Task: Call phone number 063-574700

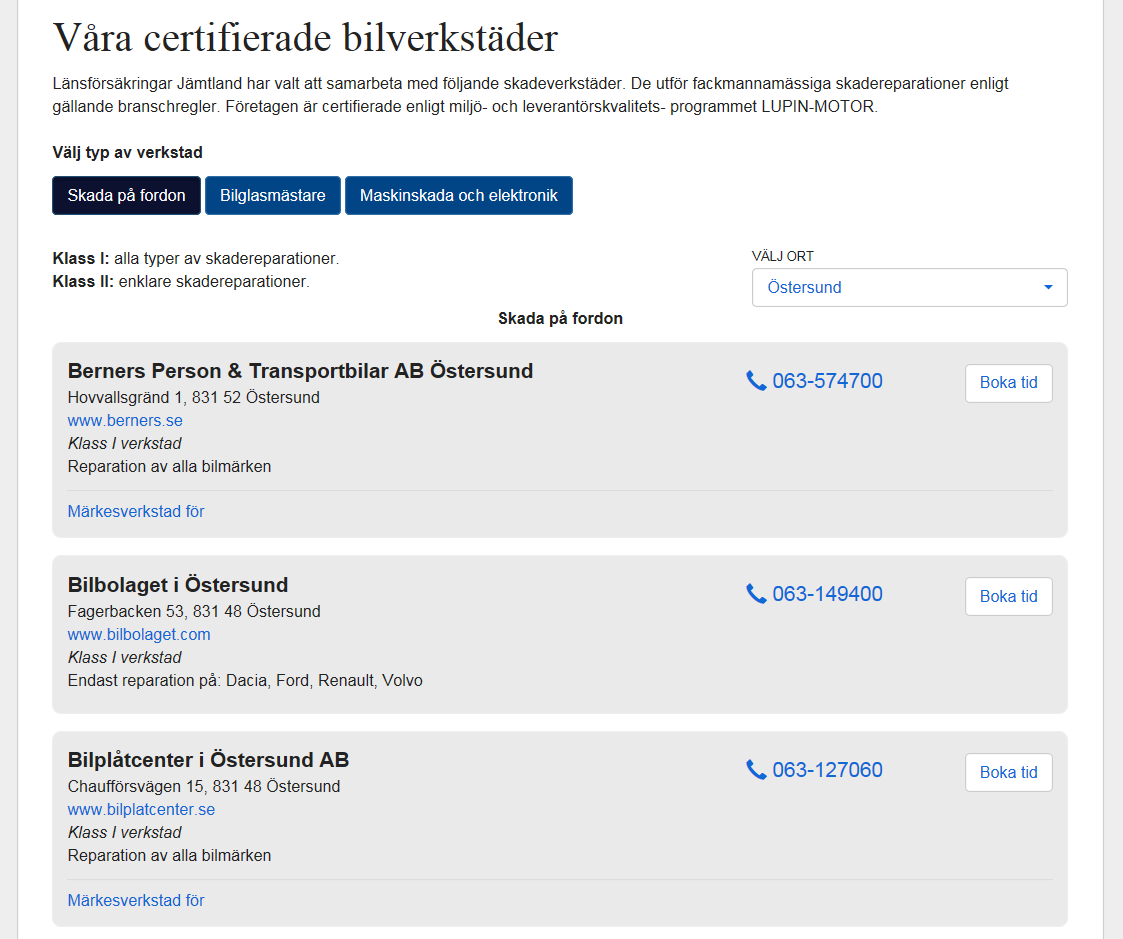Action: pyautogui.click(x=827, y=381)
